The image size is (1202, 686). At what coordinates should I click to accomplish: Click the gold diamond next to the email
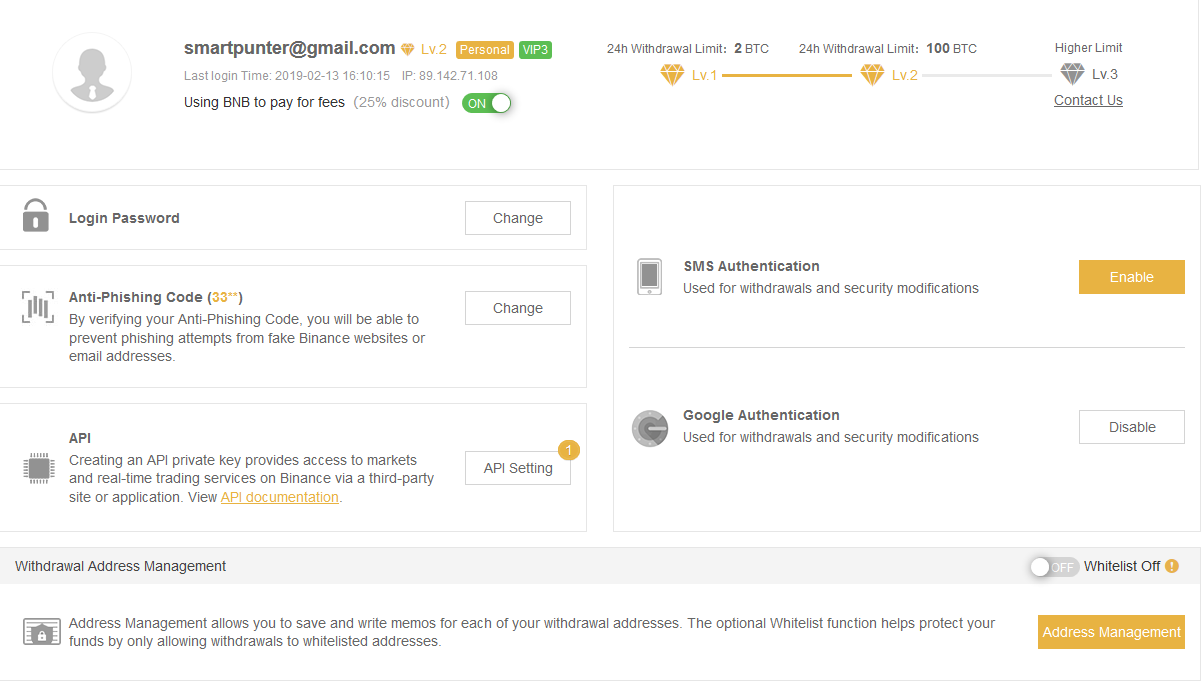pos(407,49)
